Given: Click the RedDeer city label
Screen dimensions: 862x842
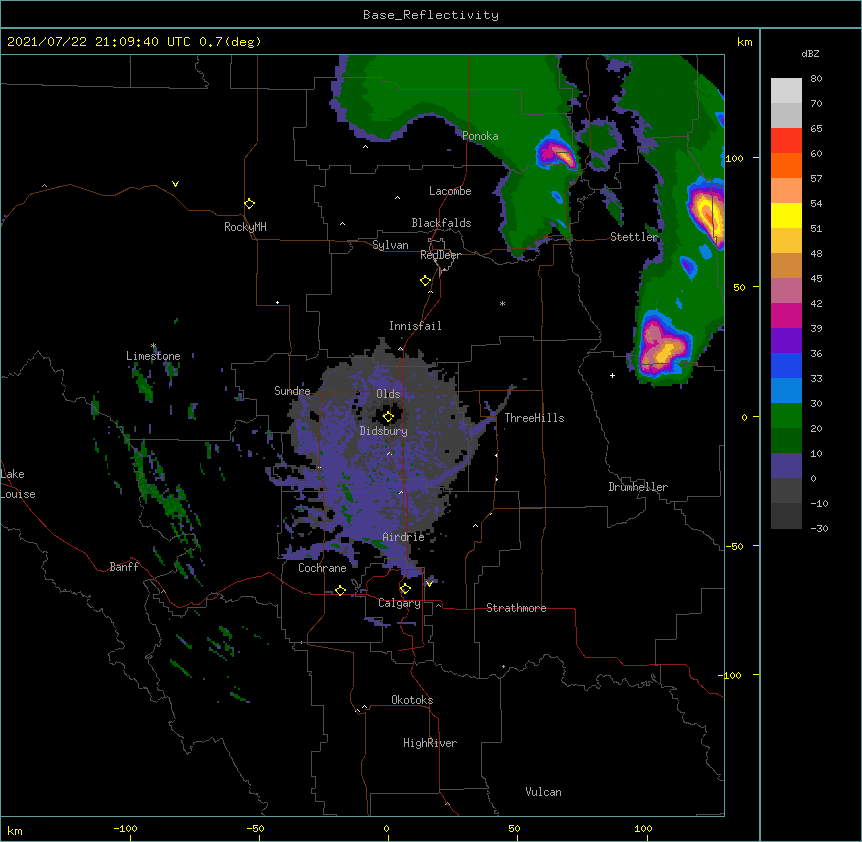Looking at the screenshot, I should [x=440, y=255].
